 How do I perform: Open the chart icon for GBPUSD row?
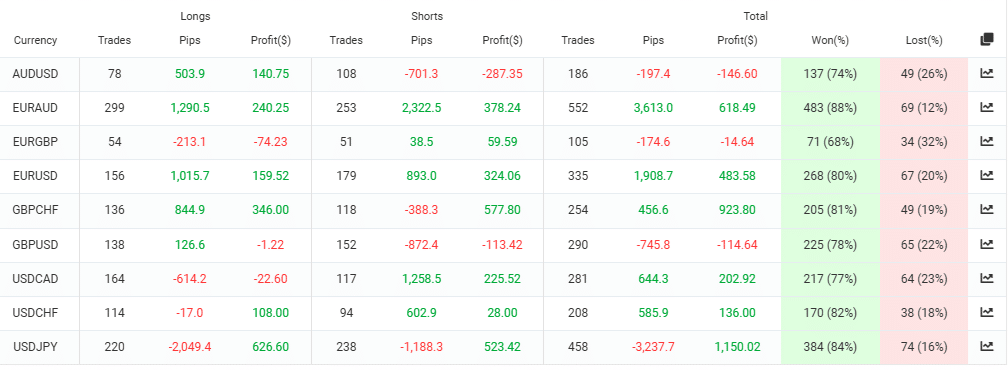(x=986, y=244)
